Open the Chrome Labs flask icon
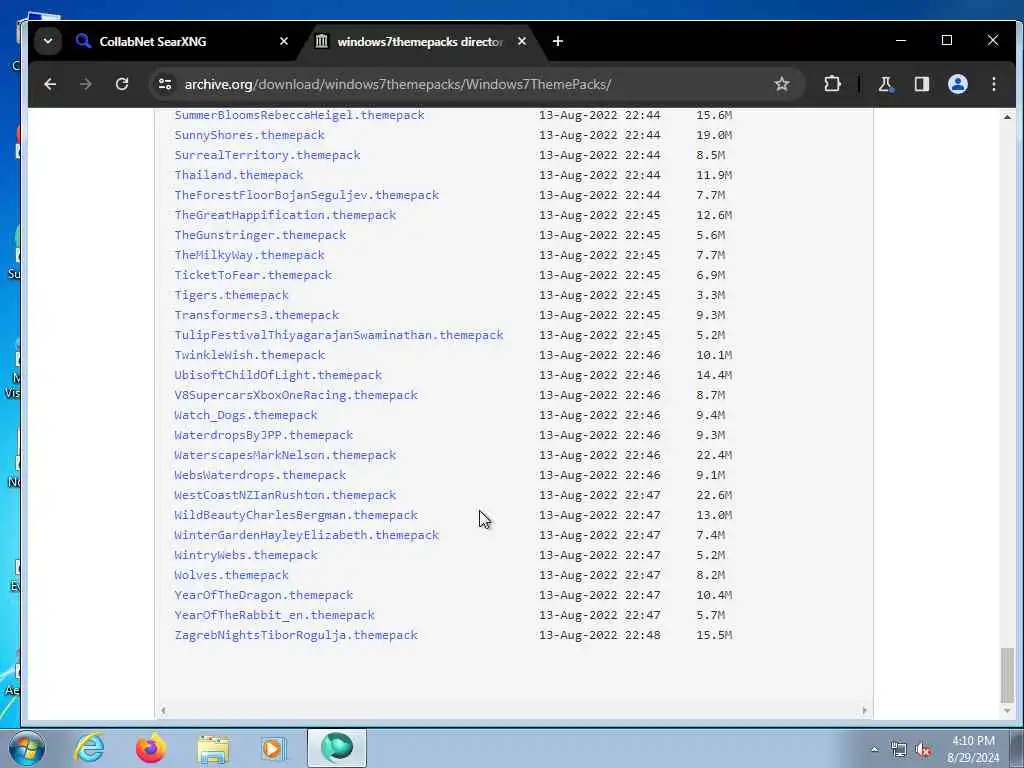Image resolution: width=1024 pixels, height=768 pixels. pos(886,84)
